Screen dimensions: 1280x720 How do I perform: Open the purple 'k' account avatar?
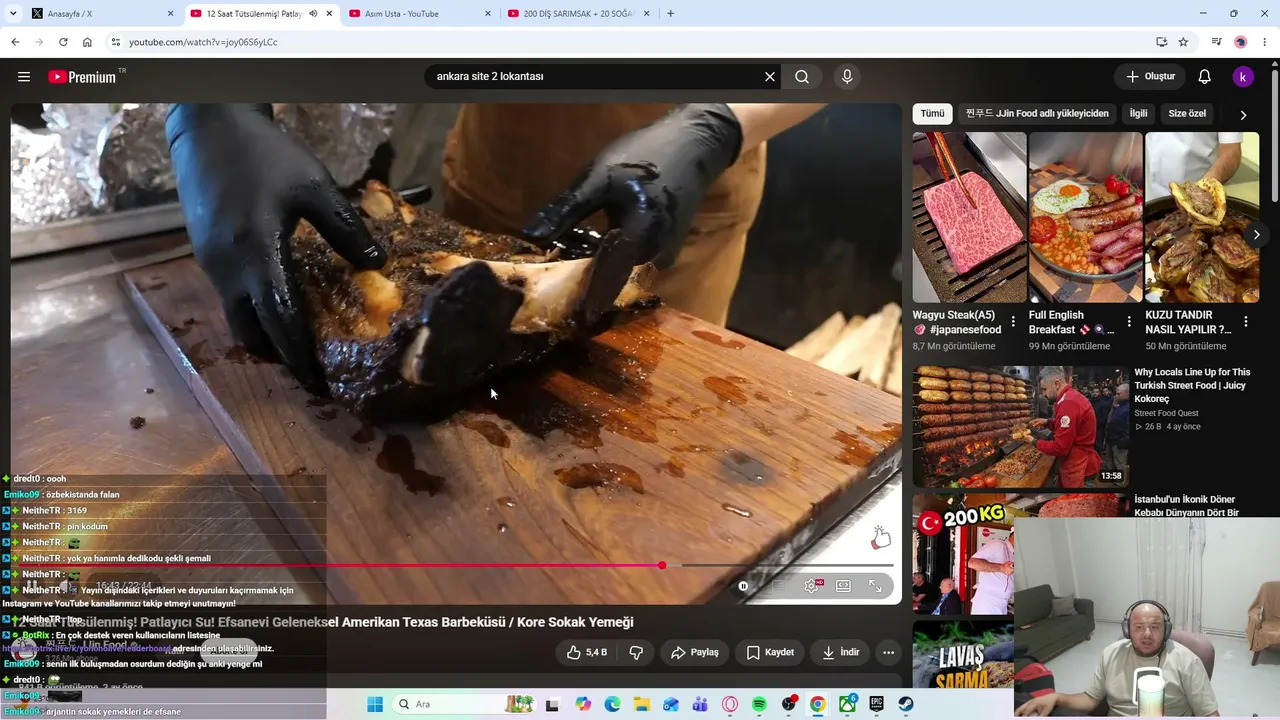[1242, 77]
